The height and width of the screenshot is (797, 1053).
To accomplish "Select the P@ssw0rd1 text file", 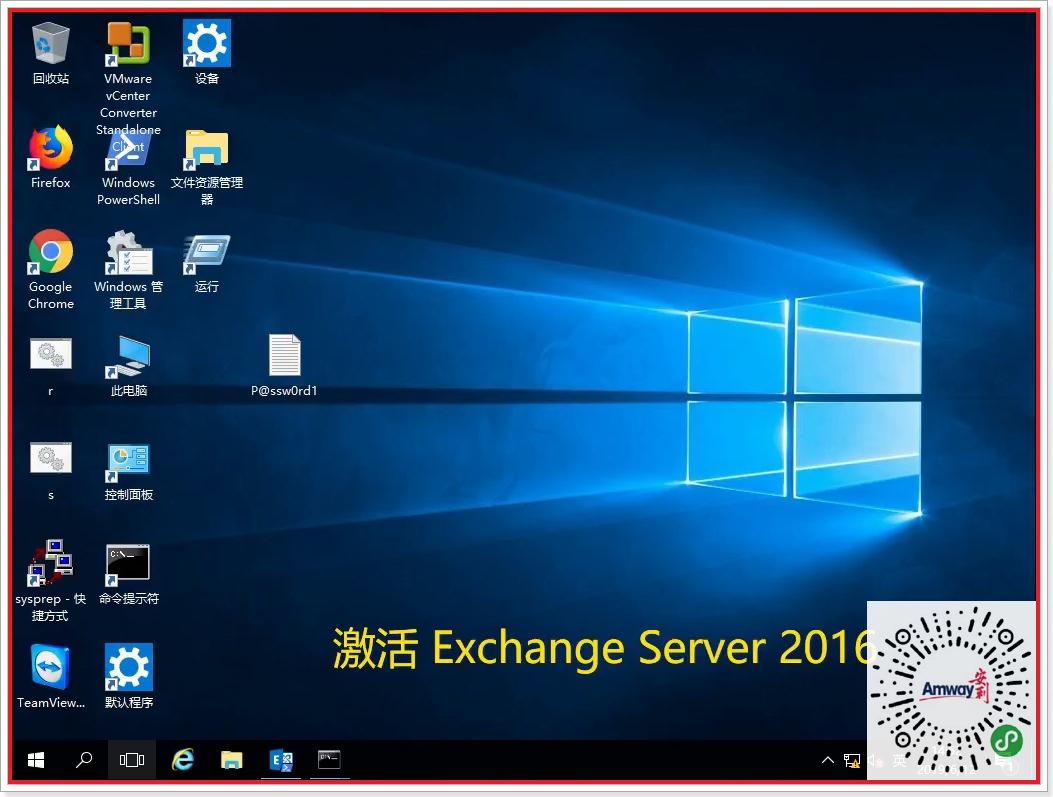I will pyautogui.click(x=284, y=365).
